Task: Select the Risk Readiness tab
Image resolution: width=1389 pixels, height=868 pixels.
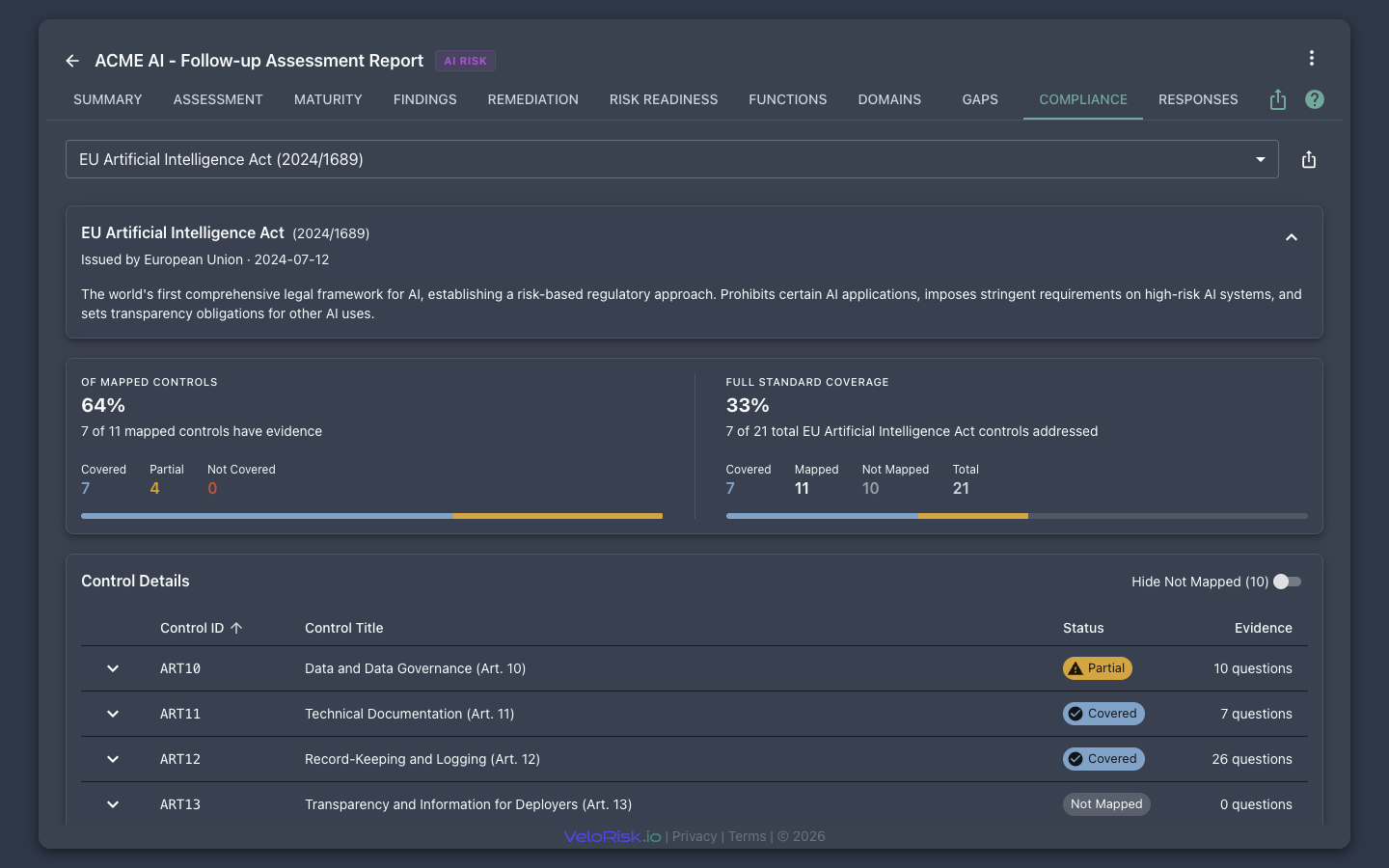Action: (x=664, y=99)
